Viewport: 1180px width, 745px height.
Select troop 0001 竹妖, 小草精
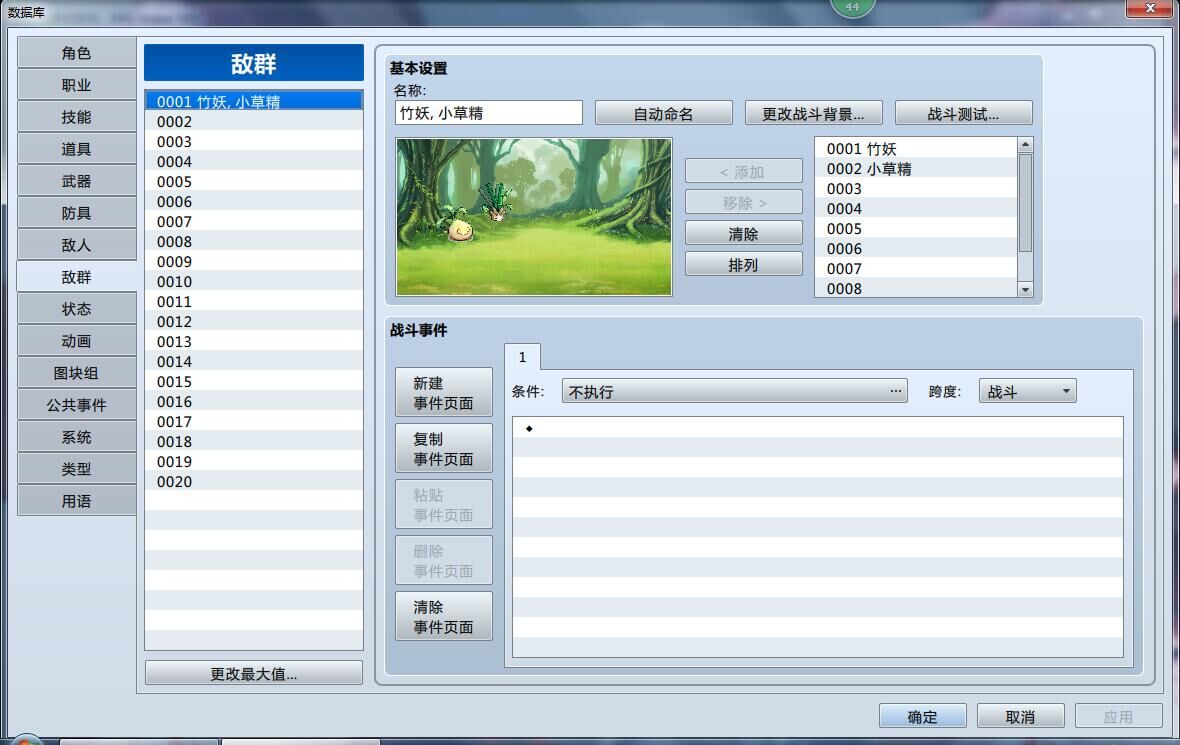coord(254,101)
